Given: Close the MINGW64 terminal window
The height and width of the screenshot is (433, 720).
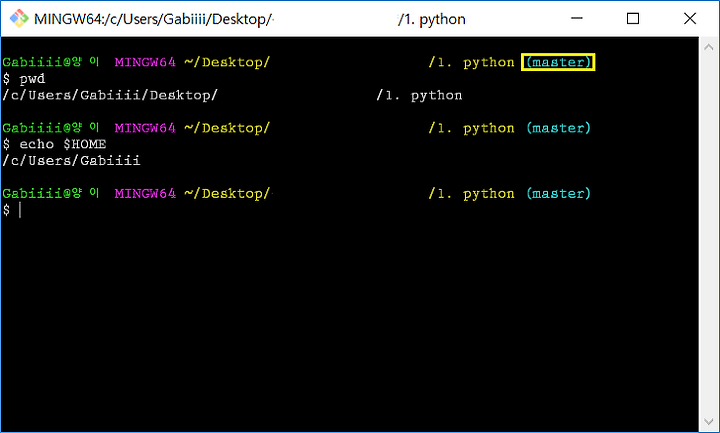Looking at the screenshot, I should [690, 19].
